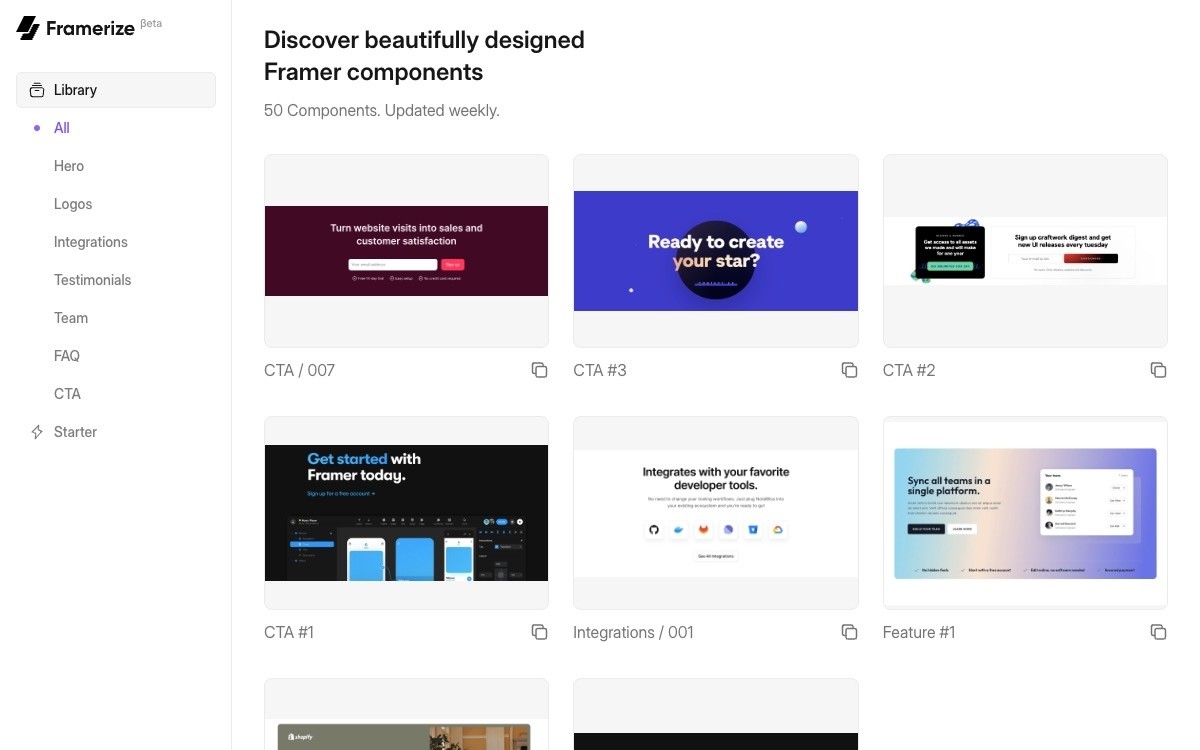Select the Testimonials category
Image resolution: width=1200 pixels, height=750 pixels.
(92, 280)
